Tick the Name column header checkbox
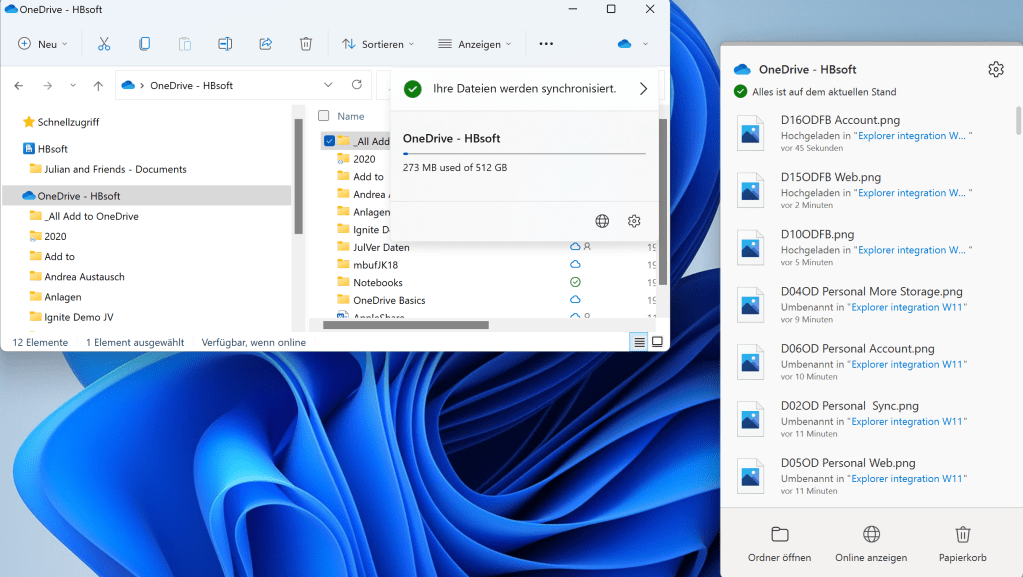 pos(323,115)
